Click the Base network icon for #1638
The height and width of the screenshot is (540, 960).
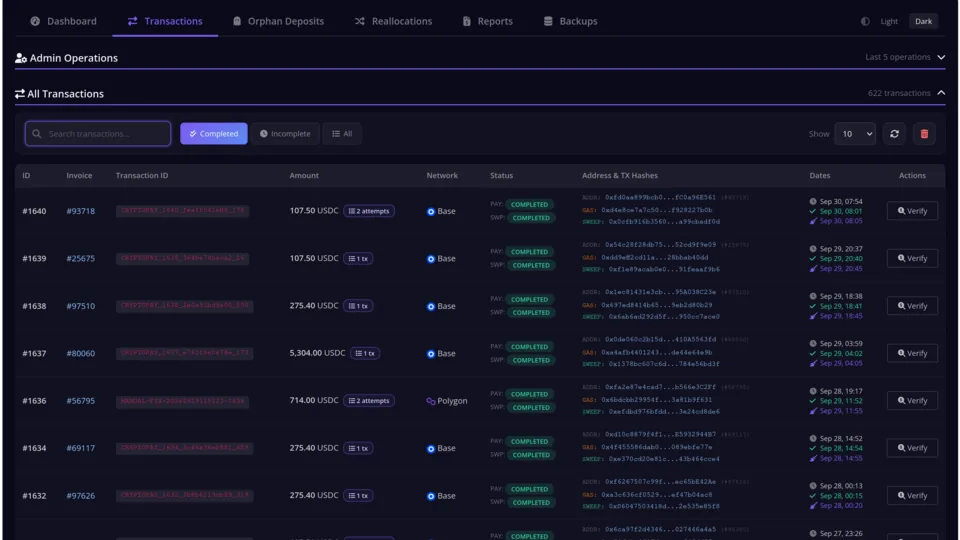click(x=431, y=306)
